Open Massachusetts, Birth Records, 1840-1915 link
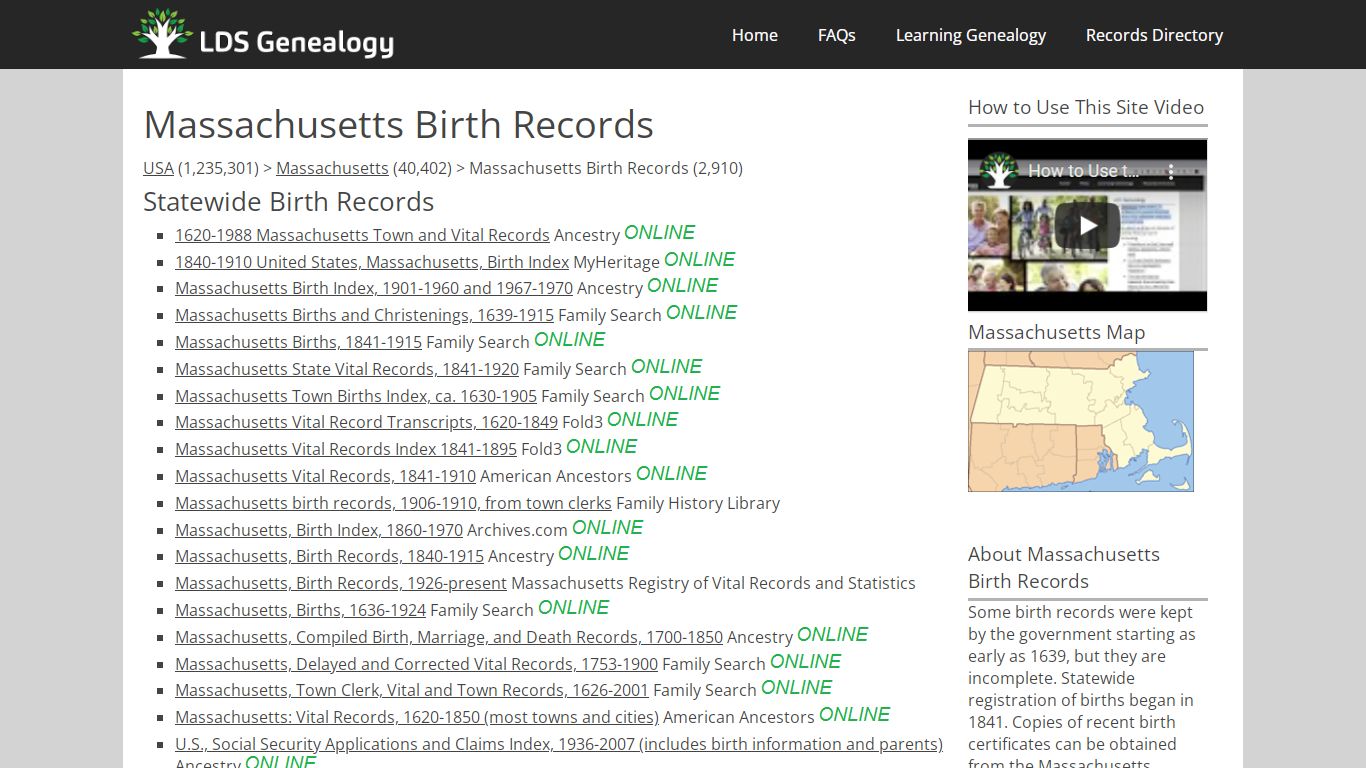Screen dimensions: 1366x768 point(329,556)
